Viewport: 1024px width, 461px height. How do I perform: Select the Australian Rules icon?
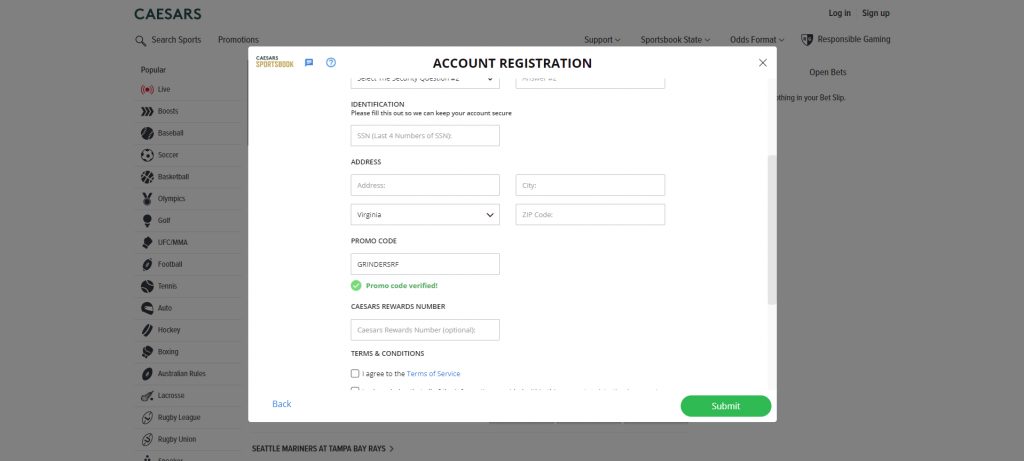(147, 374)
